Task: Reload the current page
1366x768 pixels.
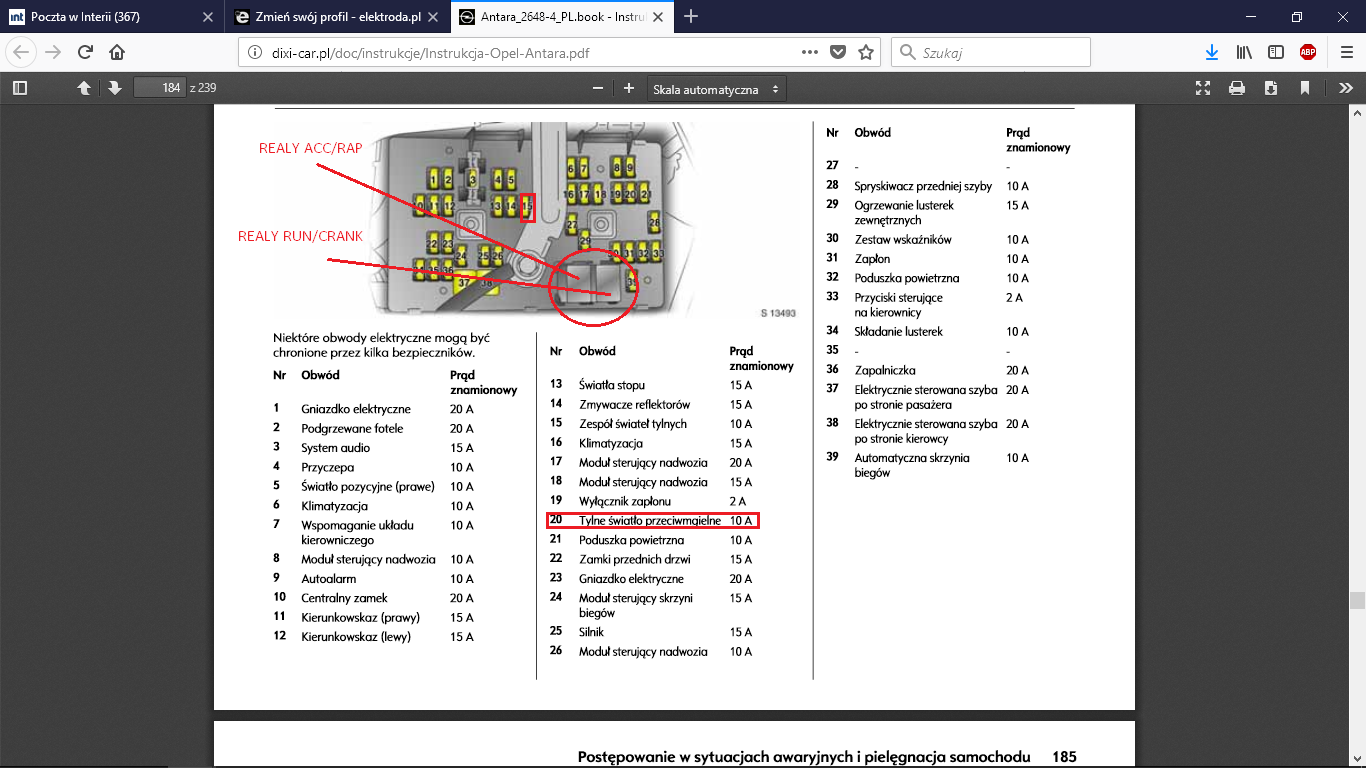Action: click(x=85, y=52)
